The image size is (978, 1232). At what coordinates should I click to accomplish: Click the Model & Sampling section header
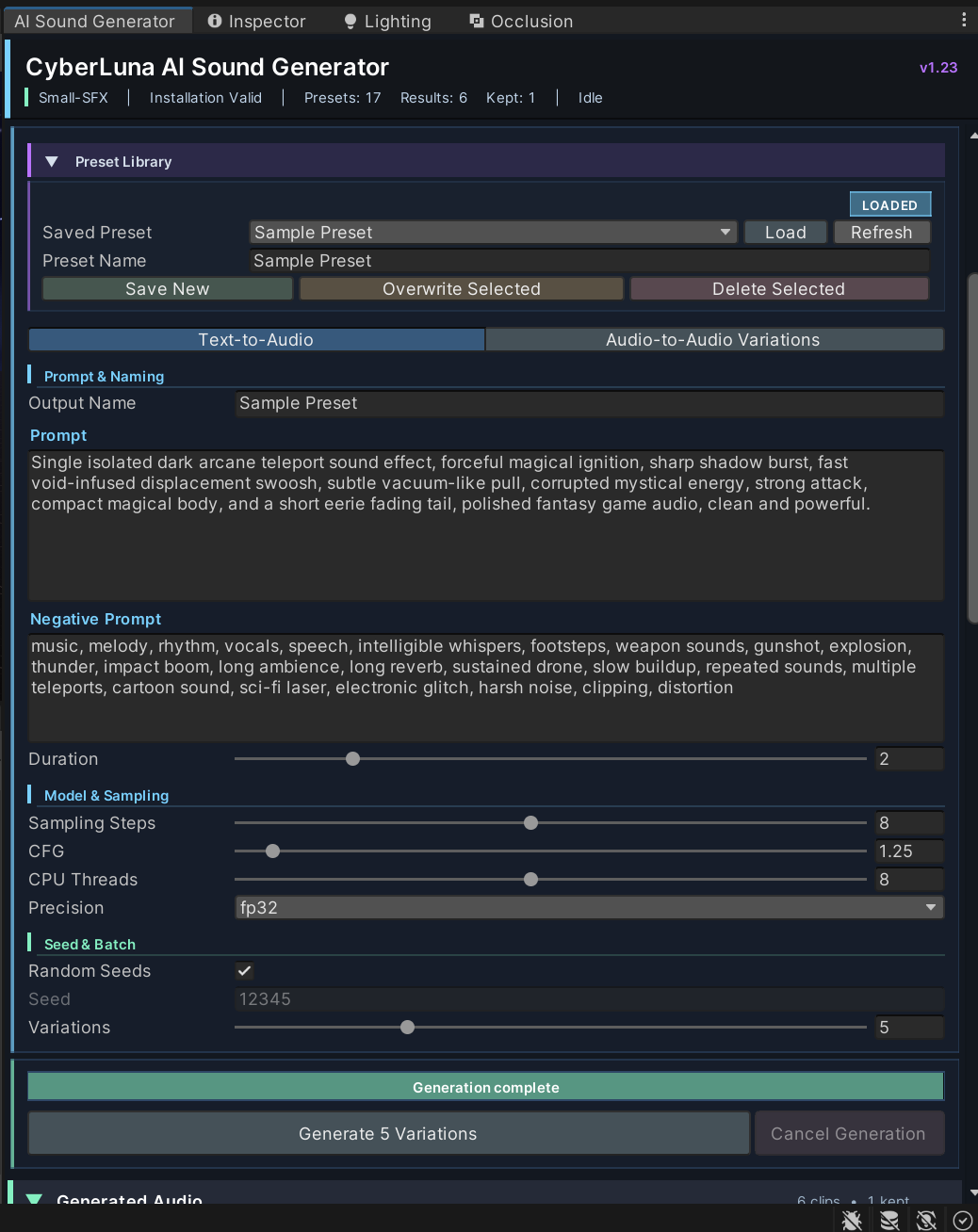click(x=106, y=796)
